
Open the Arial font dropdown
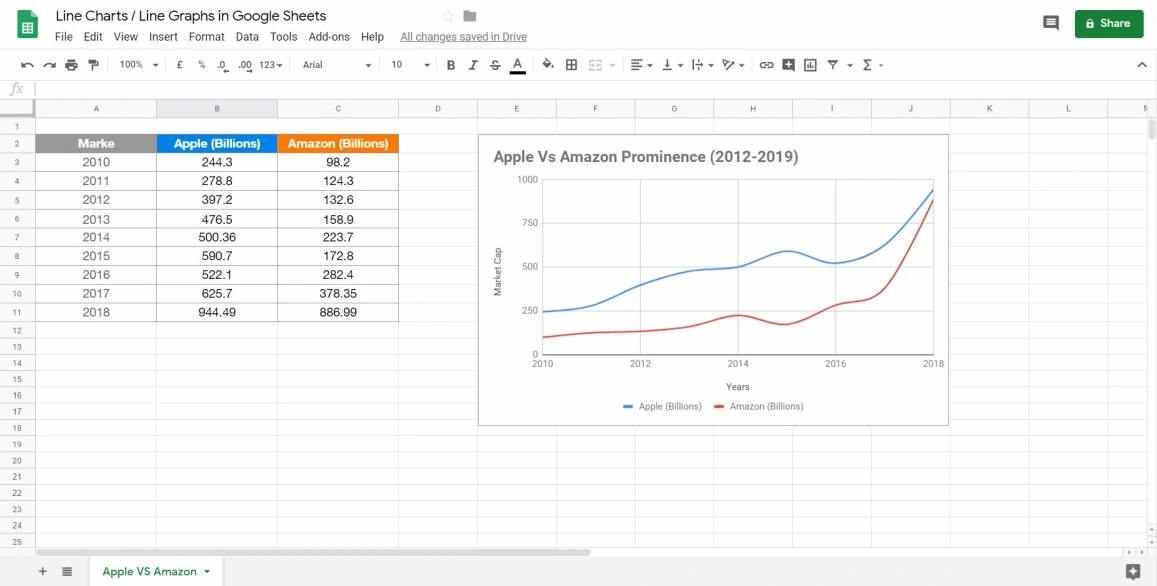(x=337, y=65)
